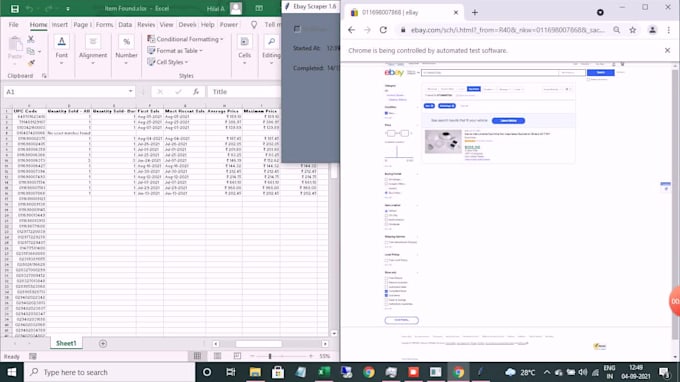The image size is (680, 382).
Task: Click the Chrome reload button
Action: click(x=383, y=30)
